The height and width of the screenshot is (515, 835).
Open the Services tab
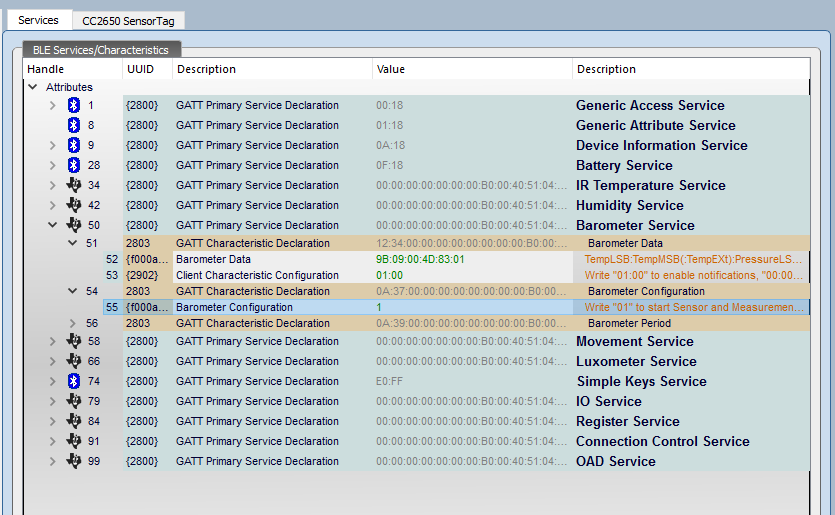click(x=38, y=20)
